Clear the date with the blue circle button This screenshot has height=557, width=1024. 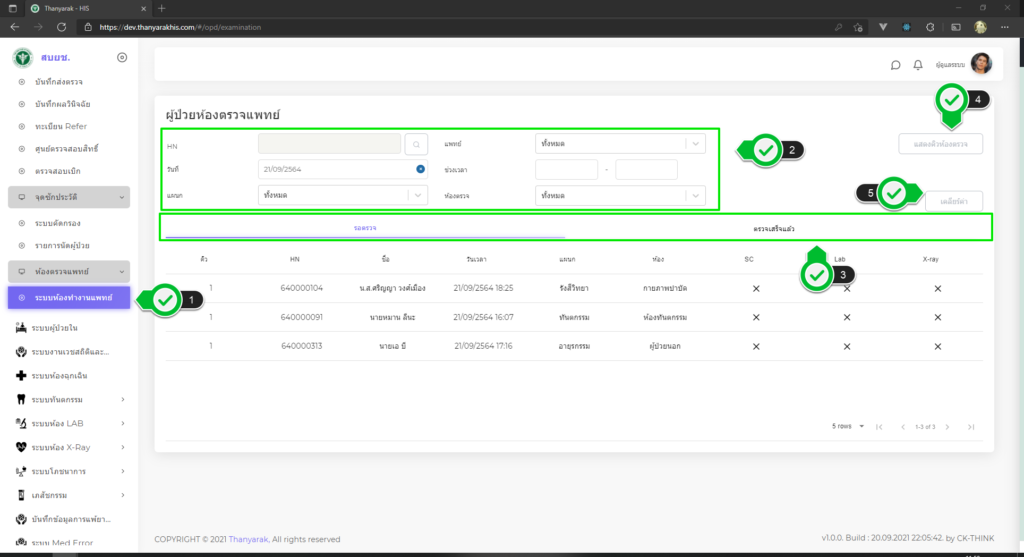click(421, 169)
